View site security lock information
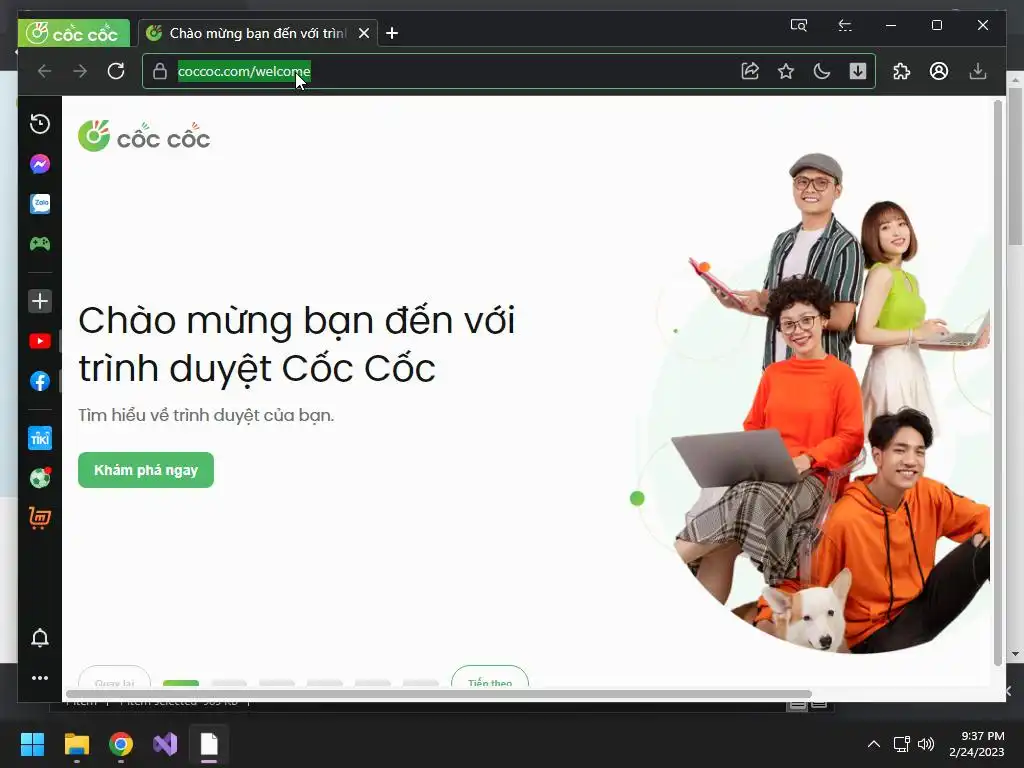Viewport: 1024px width, 768px height. [x=160, y=71]
